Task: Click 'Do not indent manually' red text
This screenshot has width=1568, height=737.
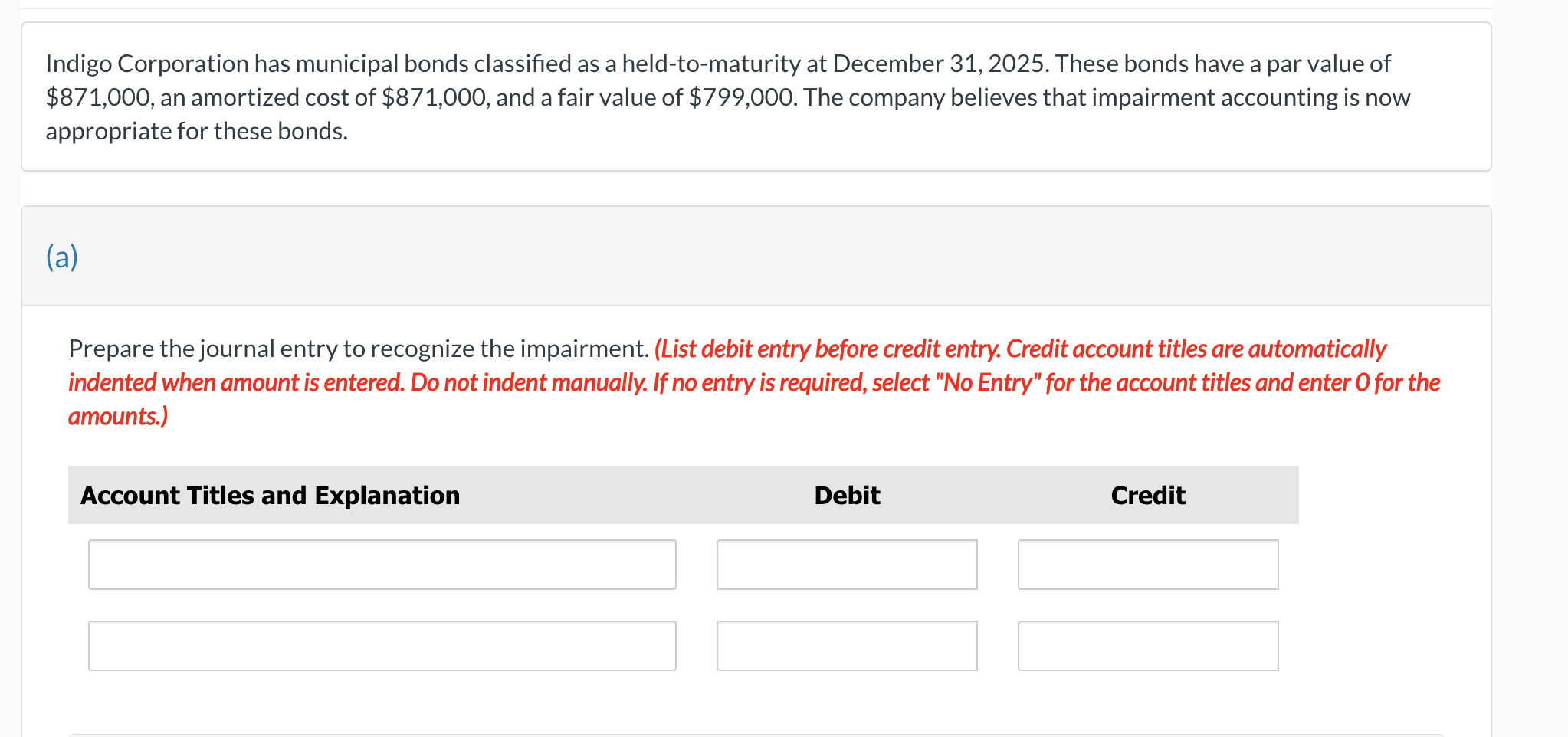Action: coord(529,383)
